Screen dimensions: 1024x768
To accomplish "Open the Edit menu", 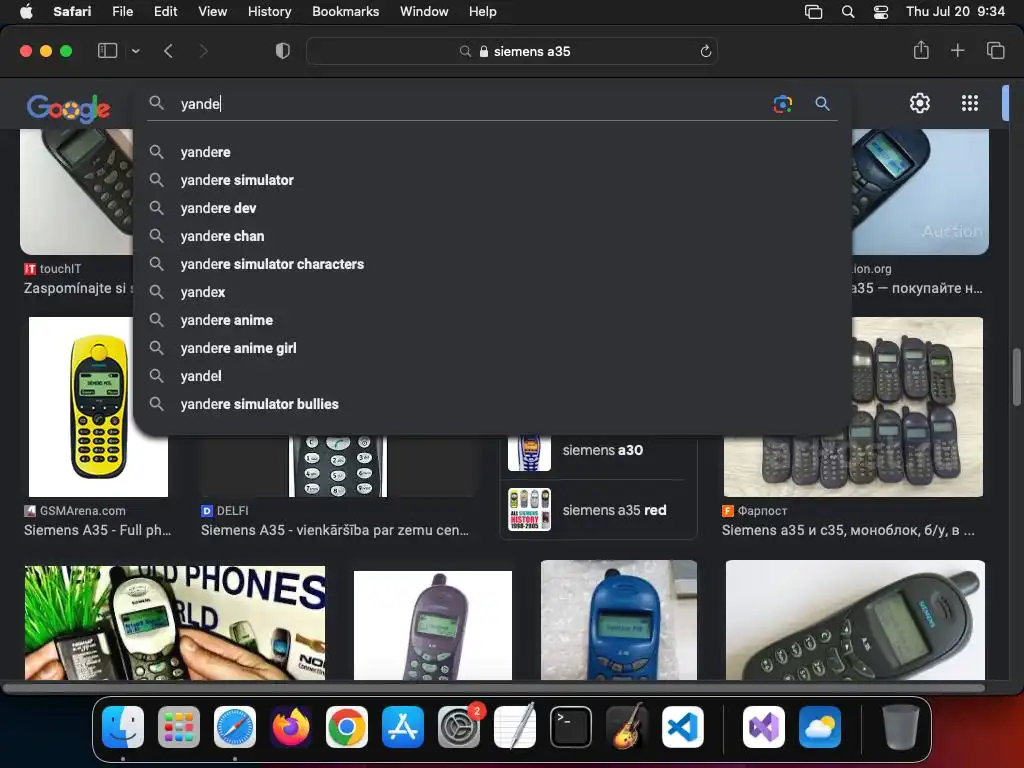I will coord(165,11).
